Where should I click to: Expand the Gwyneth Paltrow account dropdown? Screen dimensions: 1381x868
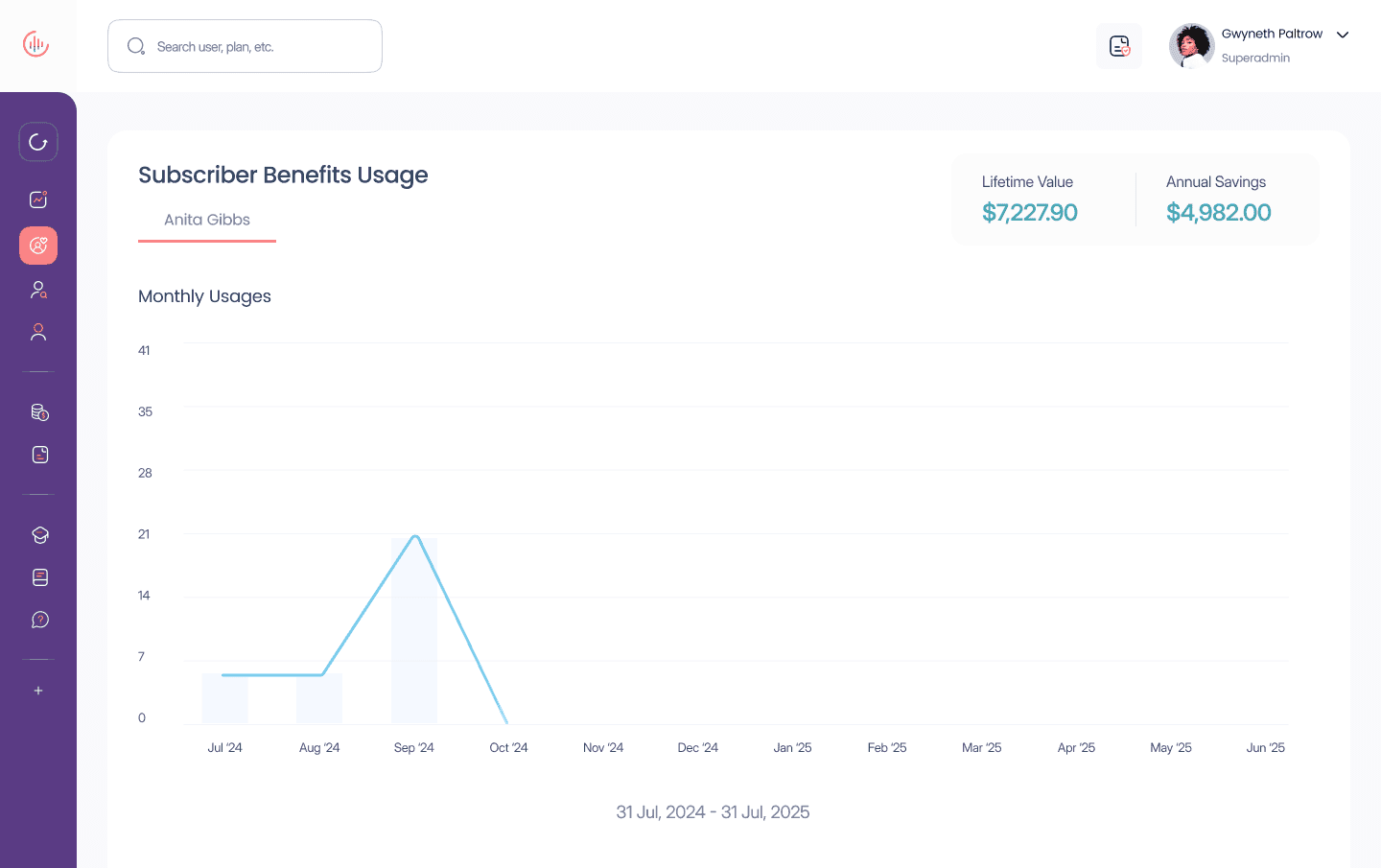(x=1343, y=35)
